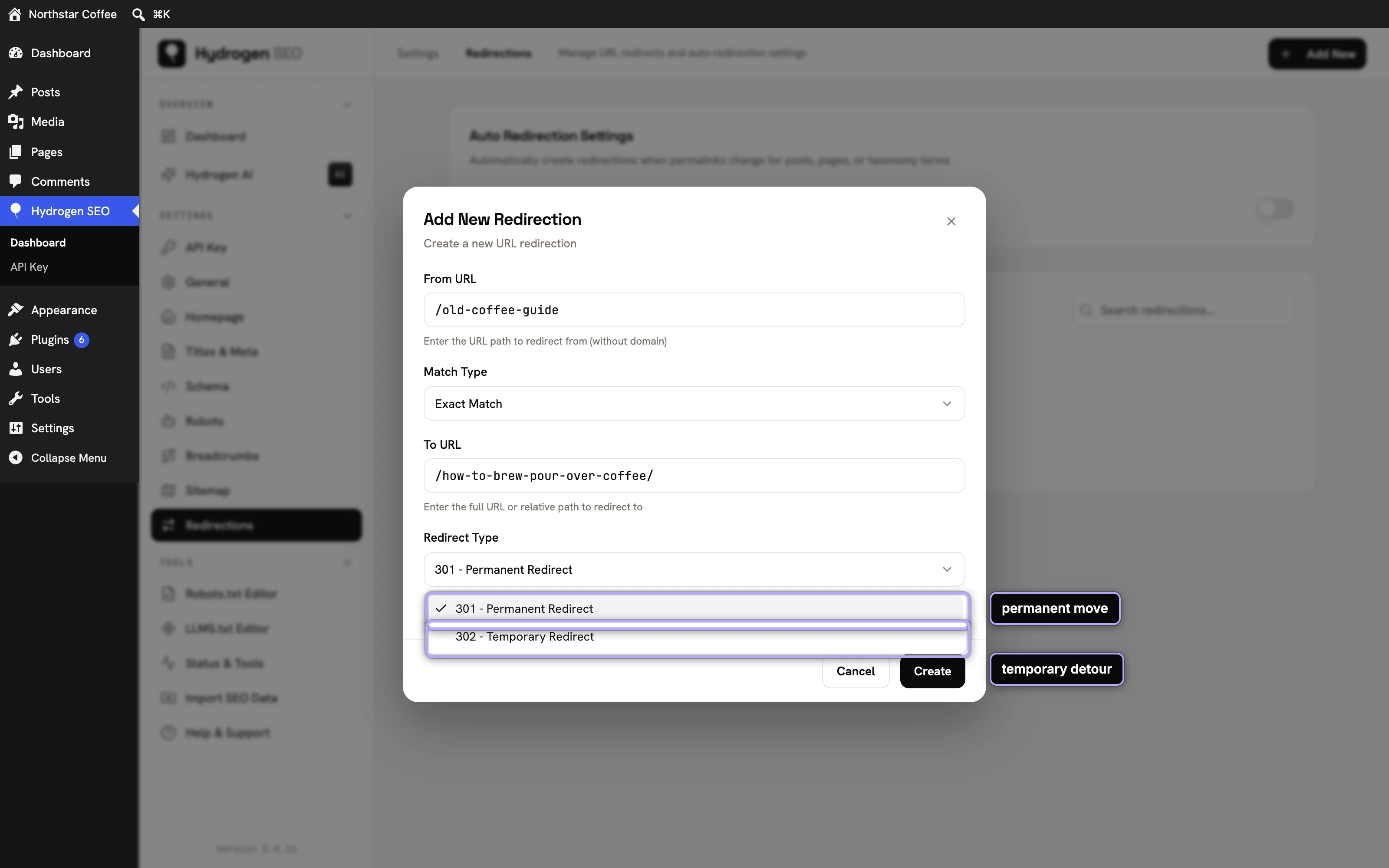The height and width of the screenshot is (868, 1389).
Task: Open the Status & Tools icon entry
Action: [x=168, y=663]
